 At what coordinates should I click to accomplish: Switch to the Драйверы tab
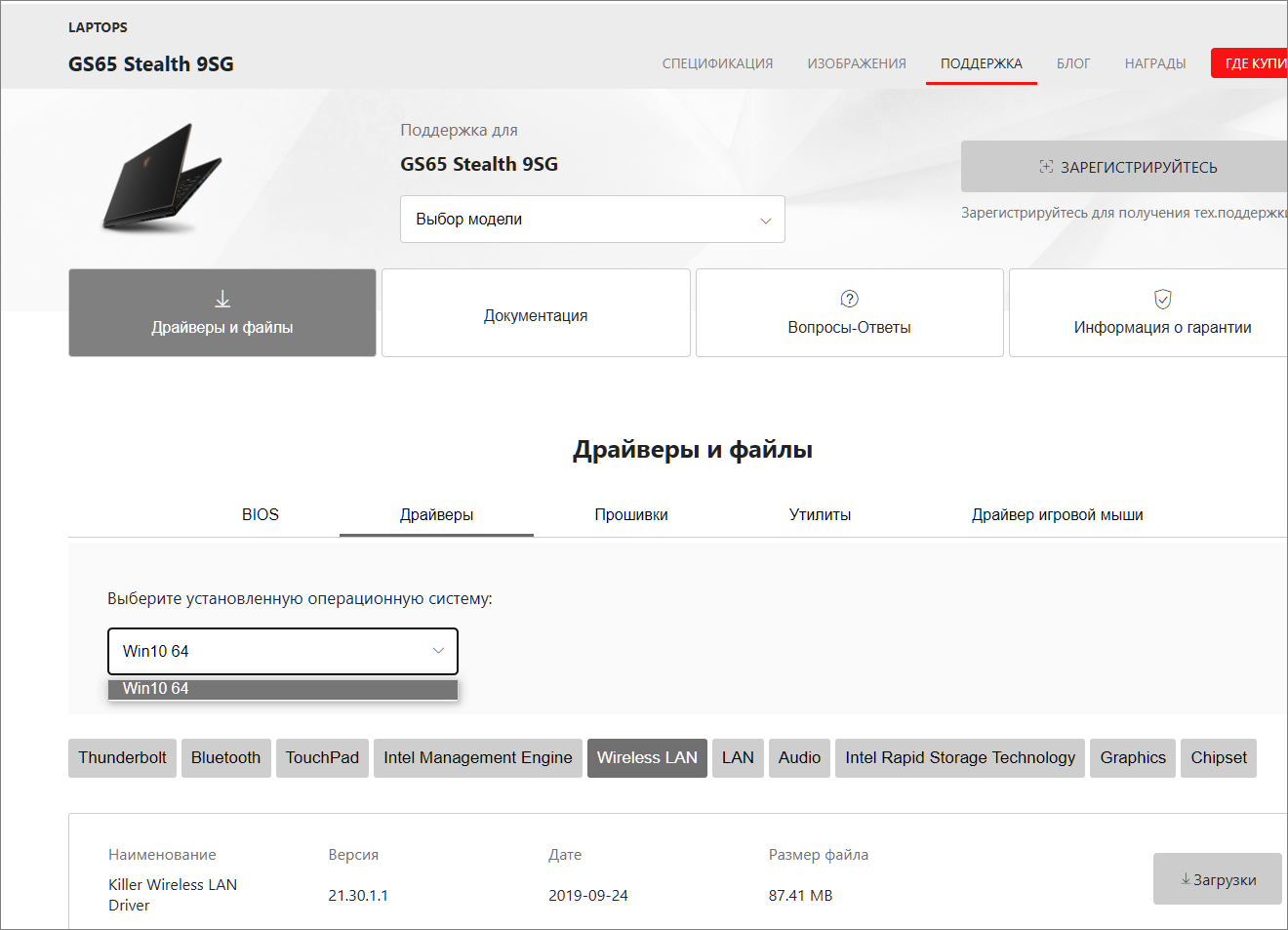click(436, 514)
